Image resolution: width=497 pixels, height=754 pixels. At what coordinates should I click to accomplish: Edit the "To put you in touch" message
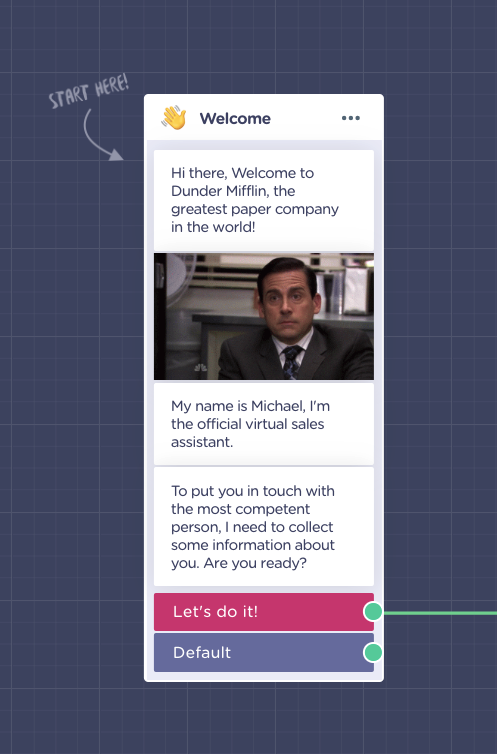263,527
